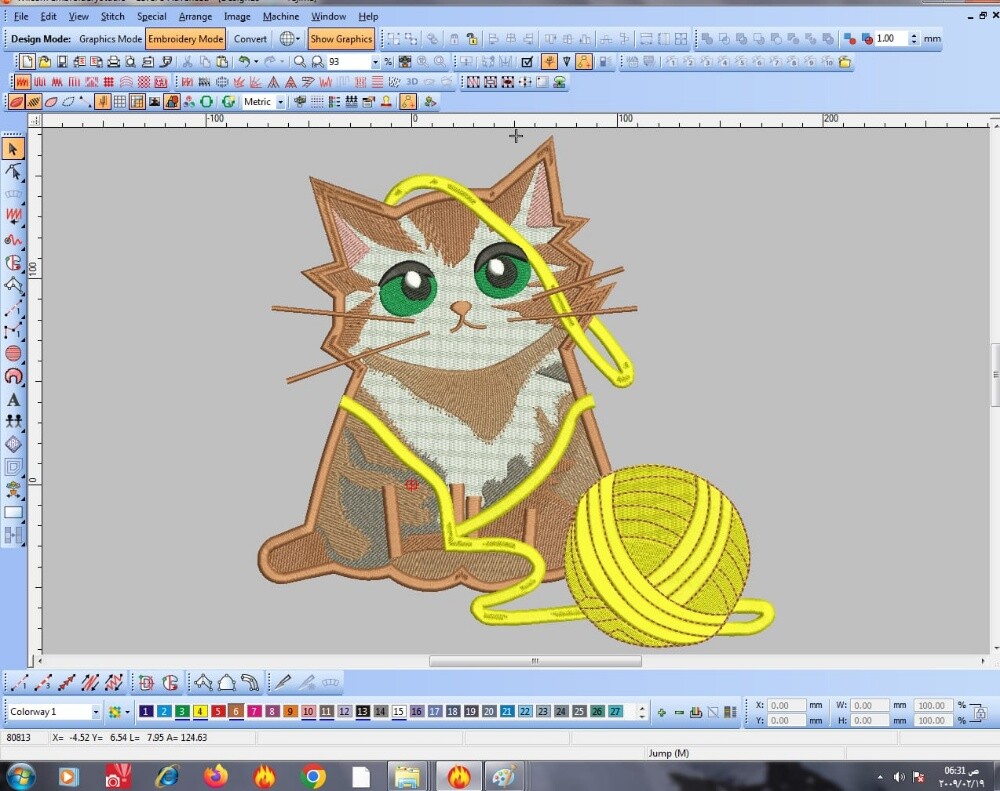Screen dimensions: 1000x791
Task: Toggle Embroidery Mode
Action: [186, 39]
